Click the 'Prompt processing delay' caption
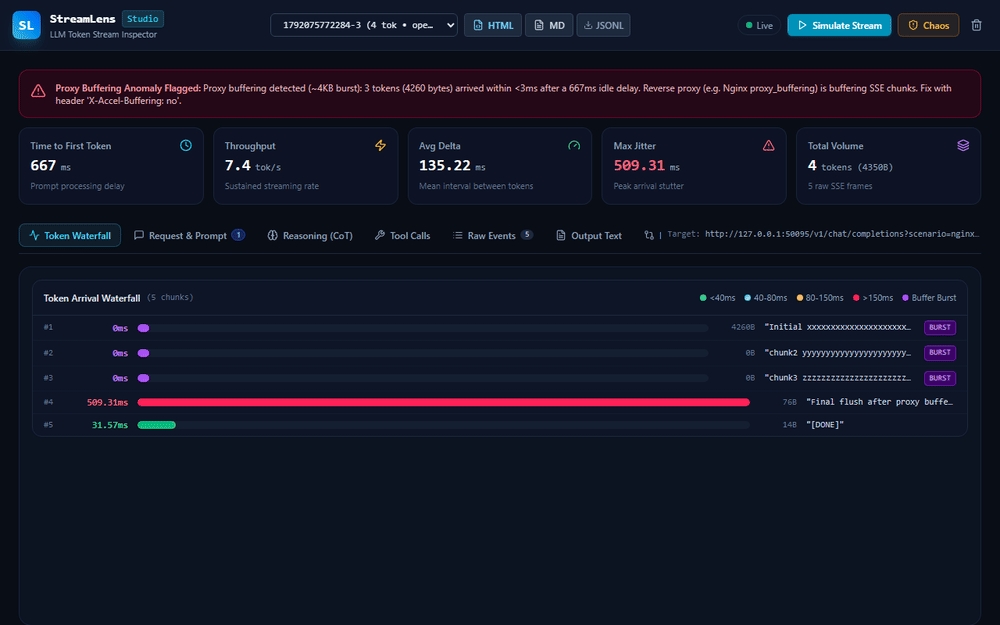 coord(77,186)
